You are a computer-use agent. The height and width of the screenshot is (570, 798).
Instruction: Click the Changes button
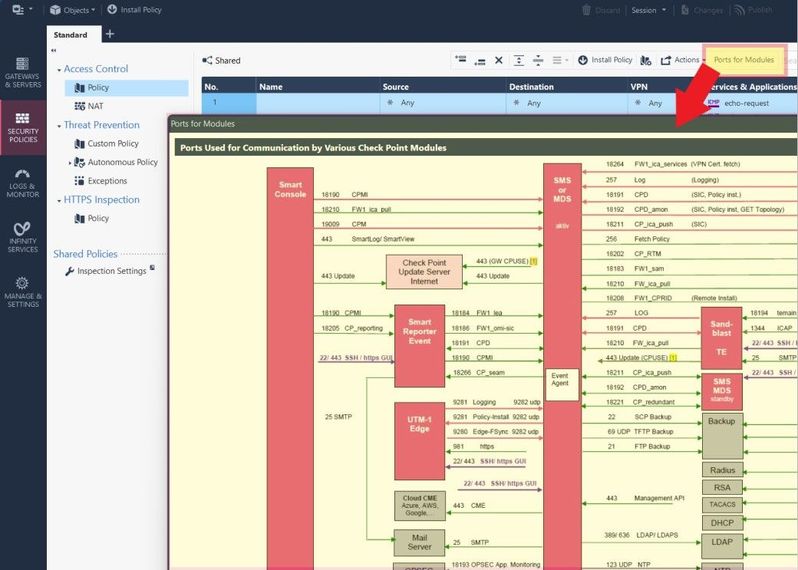702,10
